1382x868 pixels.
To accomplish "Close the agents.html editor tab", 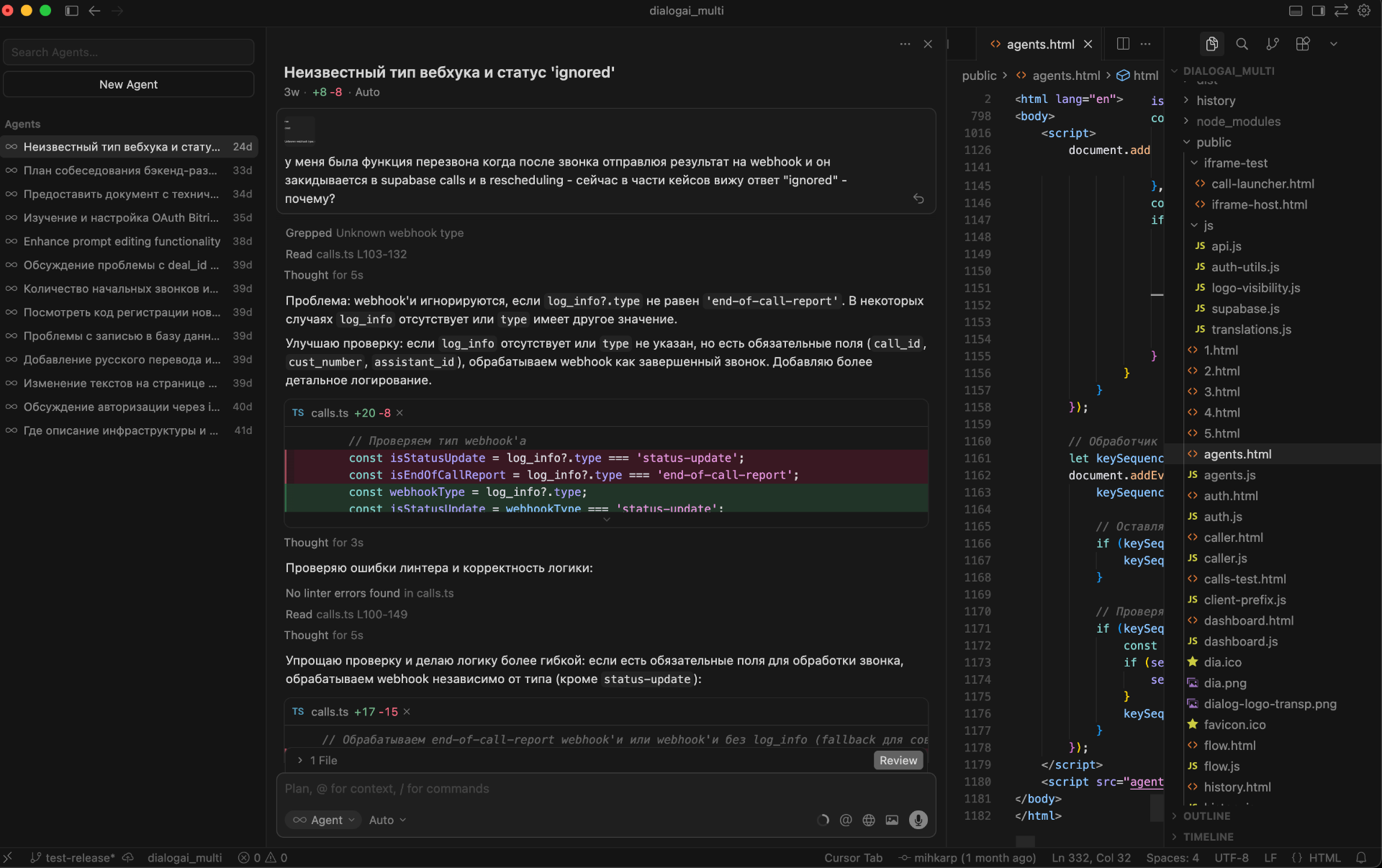I will [x=1088, y=44].
